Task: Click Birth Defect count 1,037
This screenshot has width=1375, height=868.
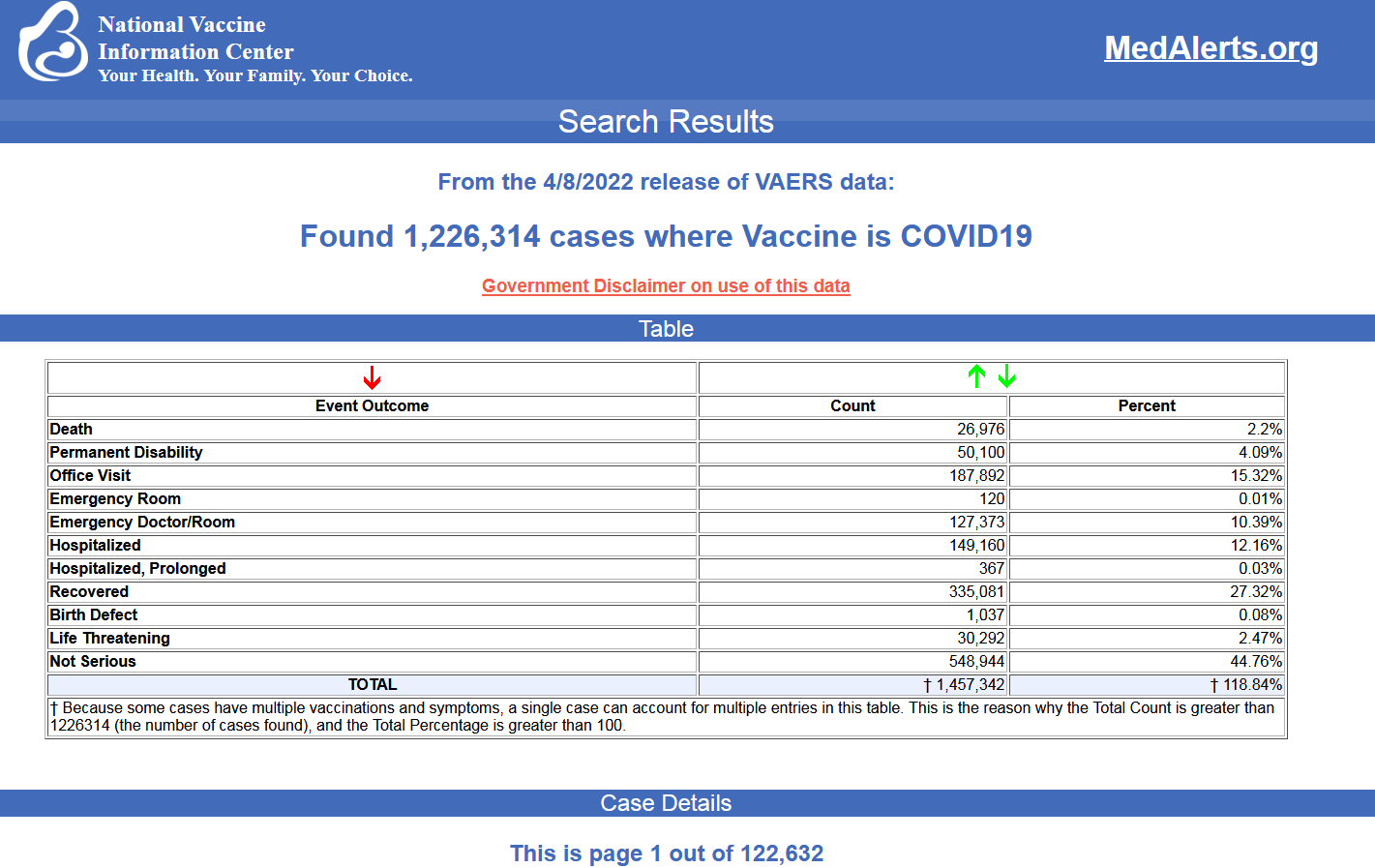Action: 985,614
